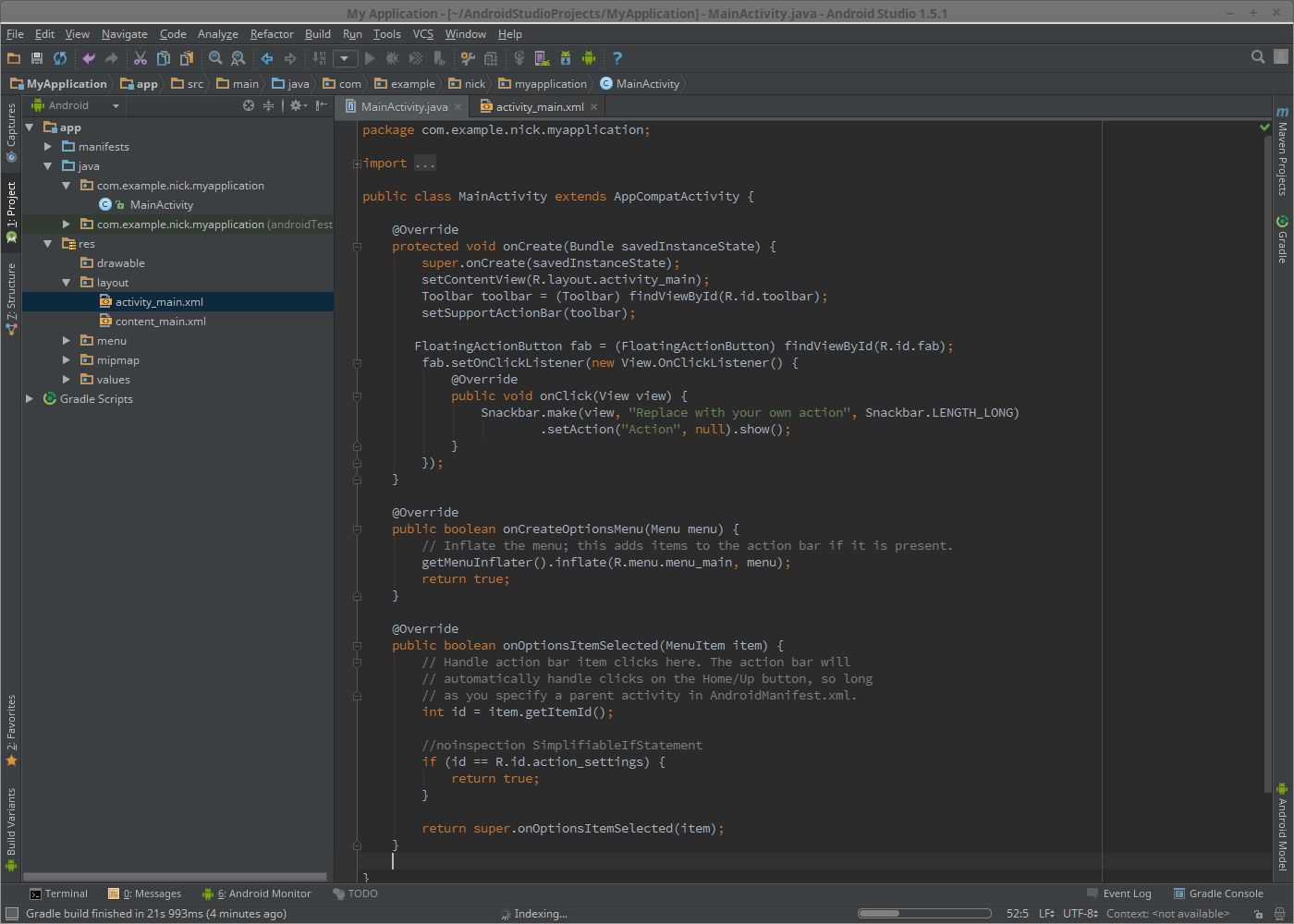Copy selection using the Copy icon
The width and height of the screenshot is (1294, 924).
point(164,58)
